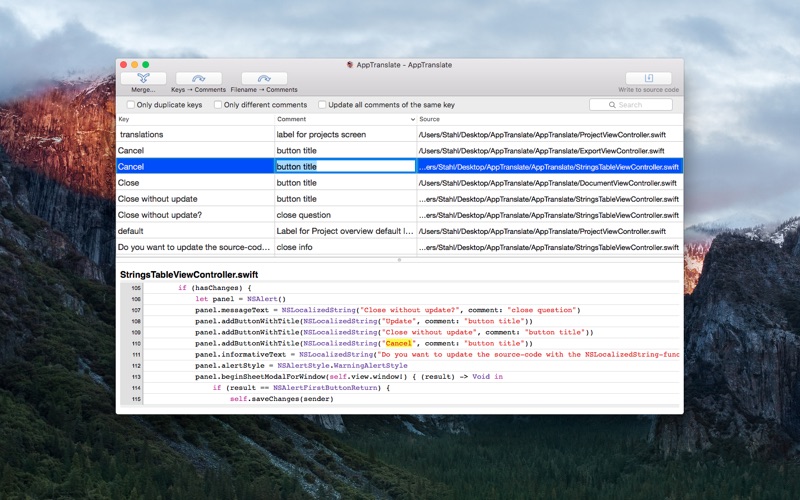The height and width of the screenshot is (500, 800).
Task: Click 'let panel = NSAlert()' code line
Action: coord(240,299)
